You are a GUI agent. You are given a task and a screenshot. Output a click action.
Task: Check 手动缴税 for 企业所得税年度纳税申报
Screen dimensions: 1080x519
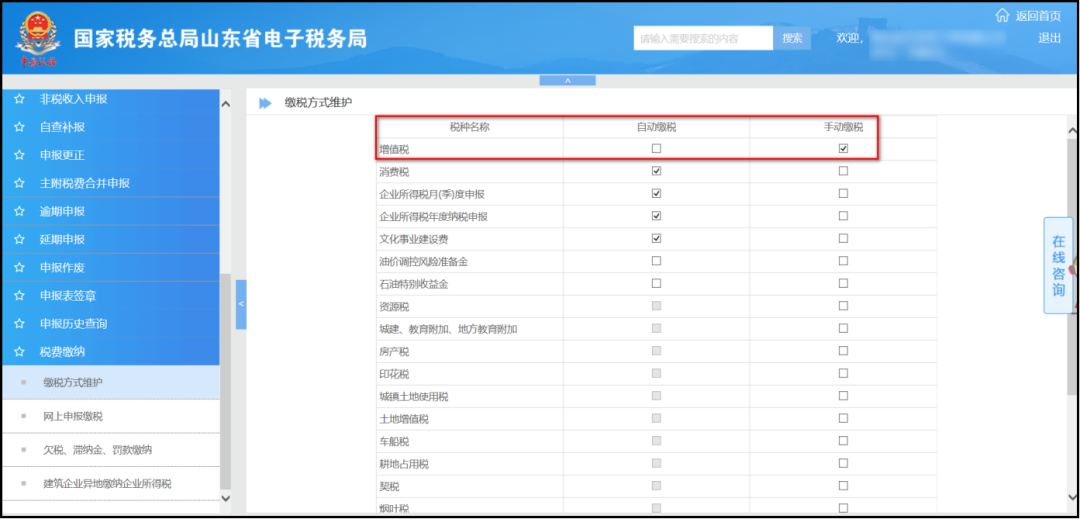click(843, 215)
